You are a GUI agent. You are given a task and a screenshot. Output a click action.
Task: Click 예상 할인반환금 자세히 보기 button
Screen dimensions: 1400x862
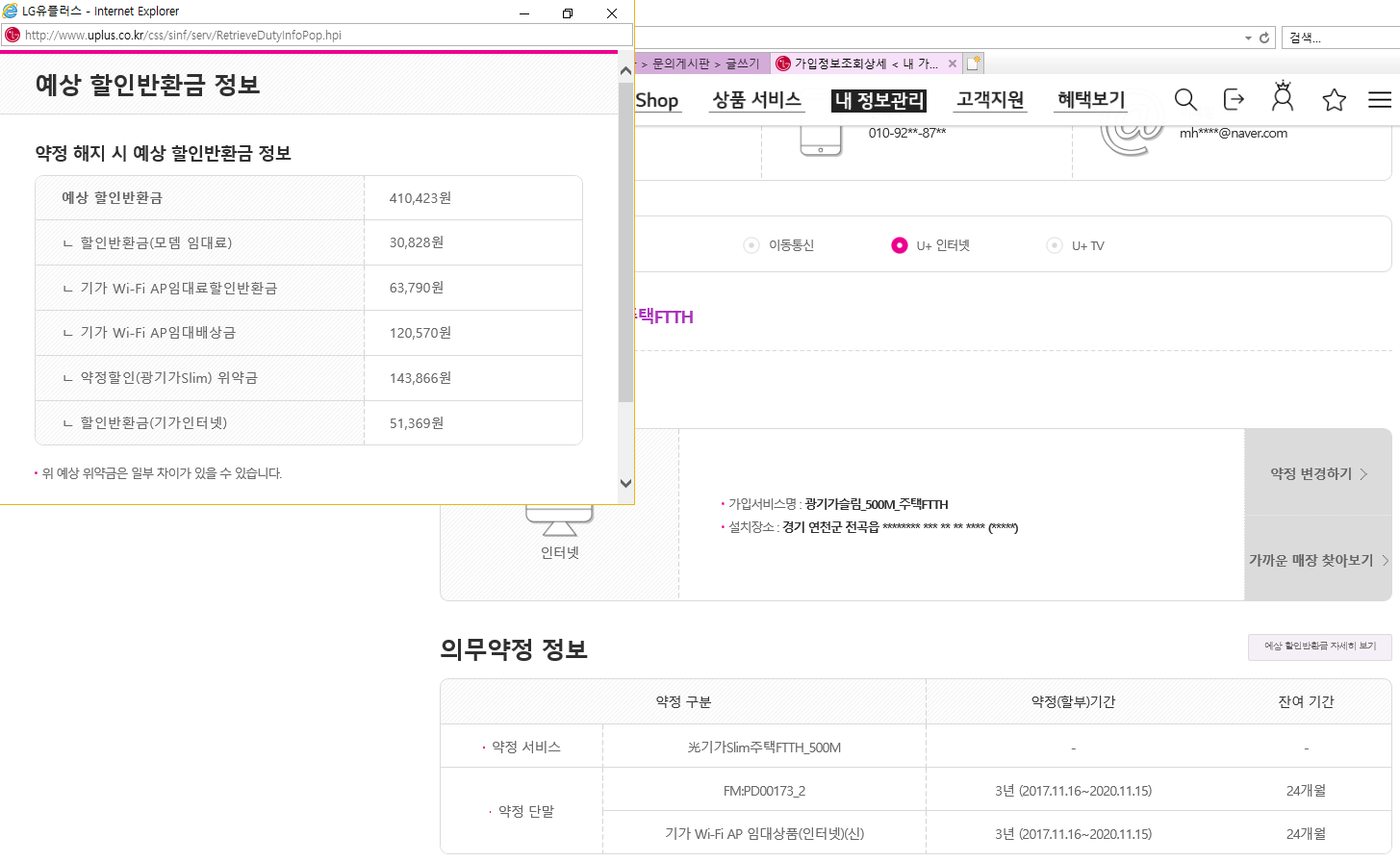click(x=1319, y=646)
